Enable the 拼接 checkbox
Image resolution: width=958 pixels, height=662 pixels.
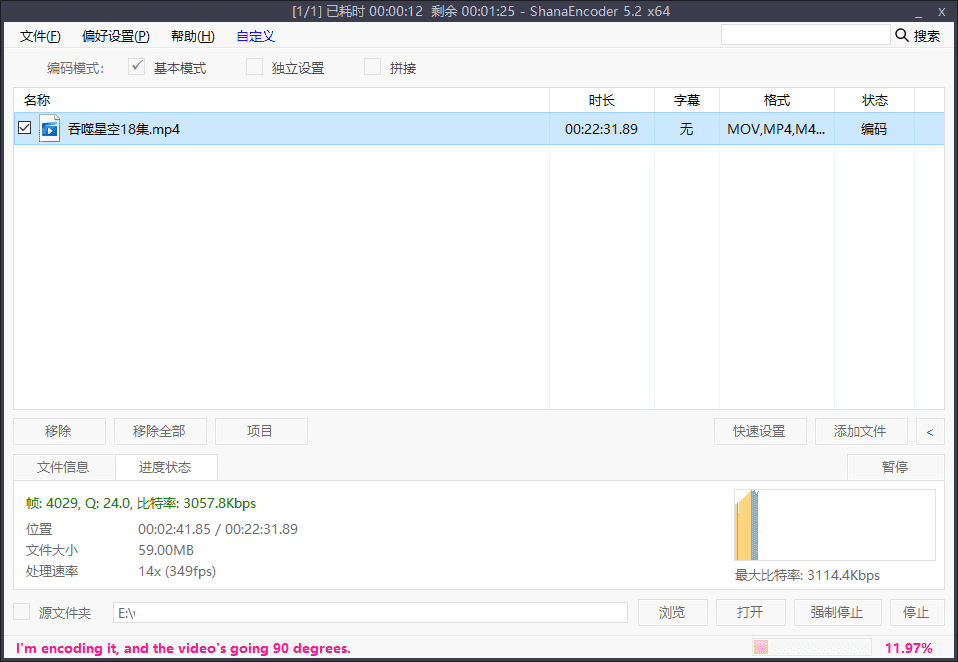tap(373, 68)
